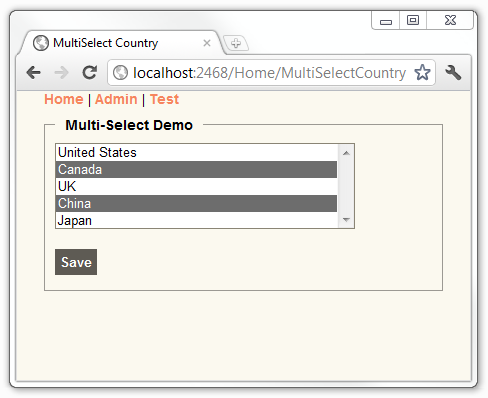This screenshot has width=488, height=398.
Task: Select Japan in the country list
Action: tap(196, 220)
